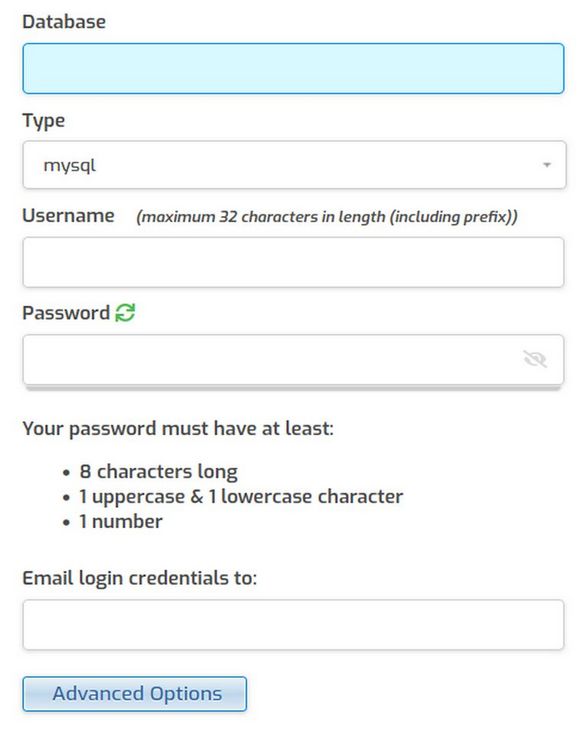Click the '8 characters long' requirement
The height and width of the screenshot is (732, 586).
[x=158, y=472]
